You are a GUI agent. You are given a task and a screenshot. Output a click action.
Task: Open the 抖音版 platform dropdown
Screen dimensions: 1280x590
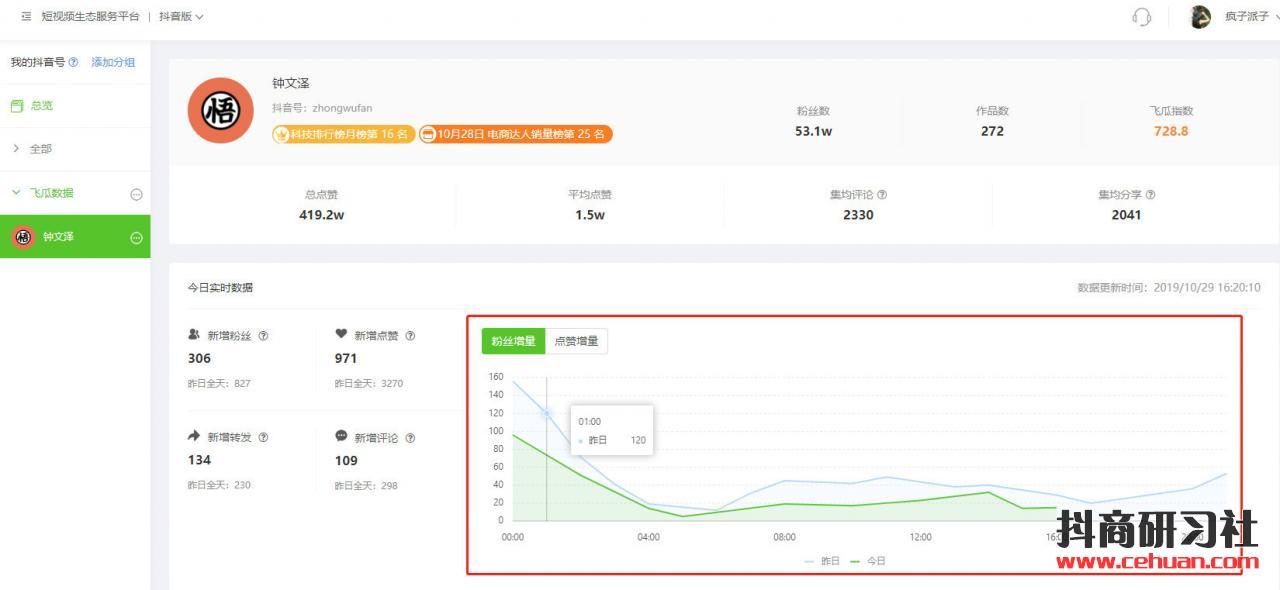(x=181, y=17)
